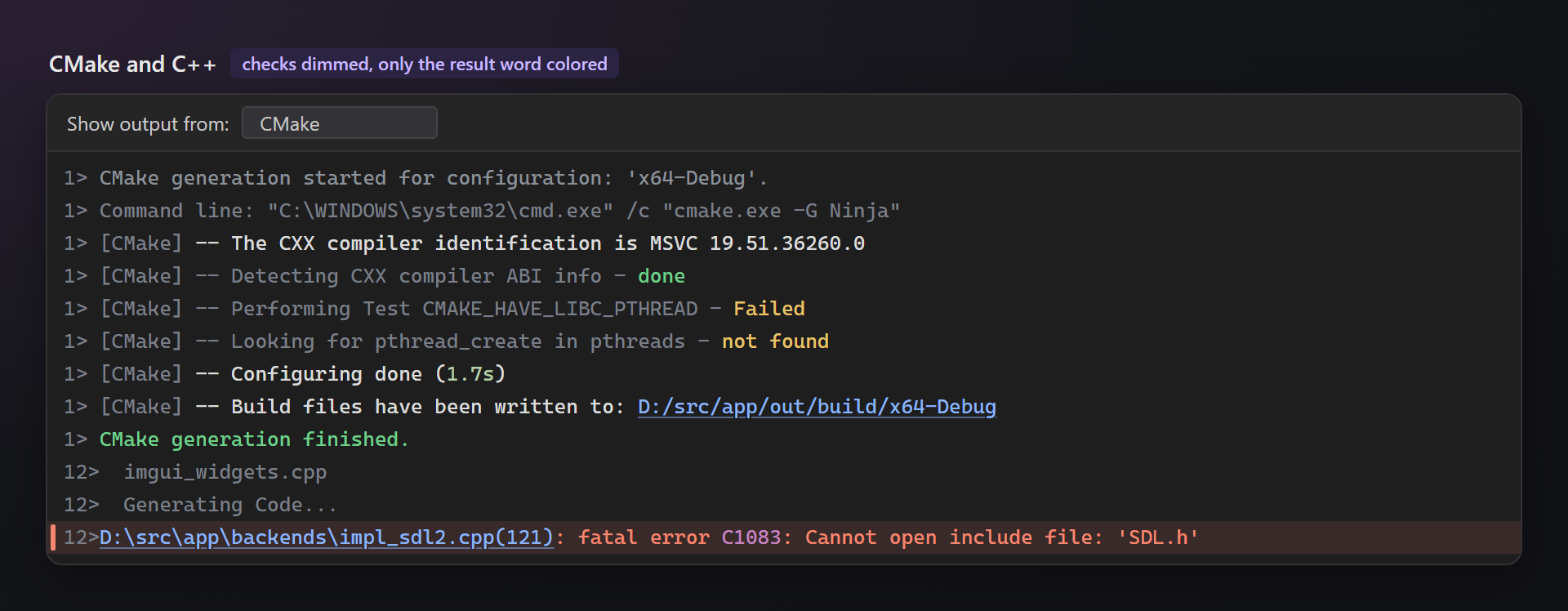Open the impl_sdl2.cpp(121) error file link
Image resolution: width=1568 pixels, height=611 pixels.
327,537
